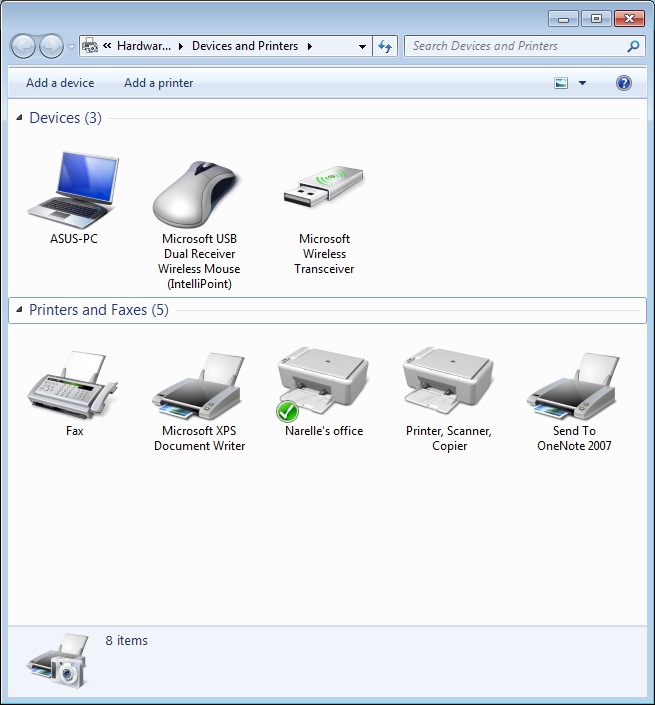Click the Help question mark icon
Image resolution: width=655 pixels, height=705 pixels.
[624, 83]
